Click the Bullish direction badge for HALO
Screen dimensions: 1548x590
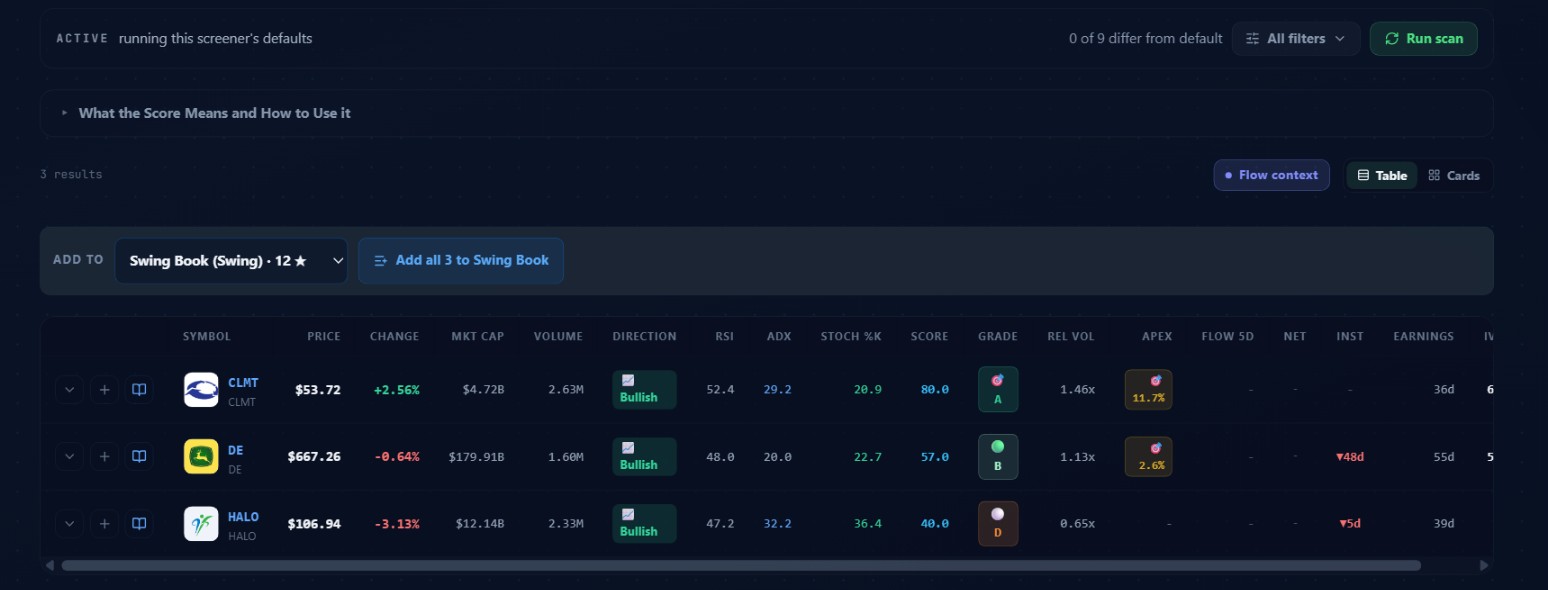[644, 523]
